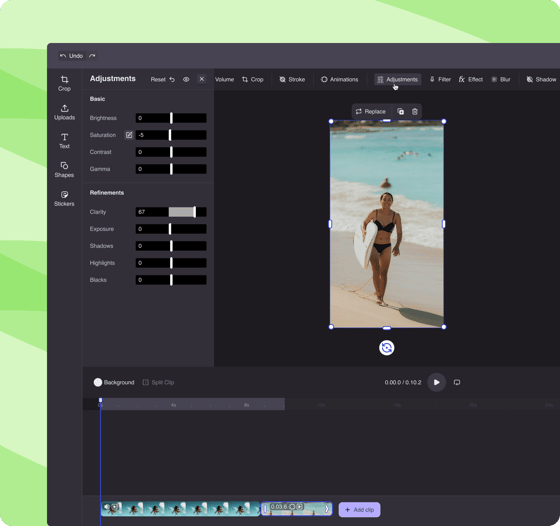Toggle the adjustments preview eye icon
The height and width of the screenshot is (526, 560).
point(186,79)
